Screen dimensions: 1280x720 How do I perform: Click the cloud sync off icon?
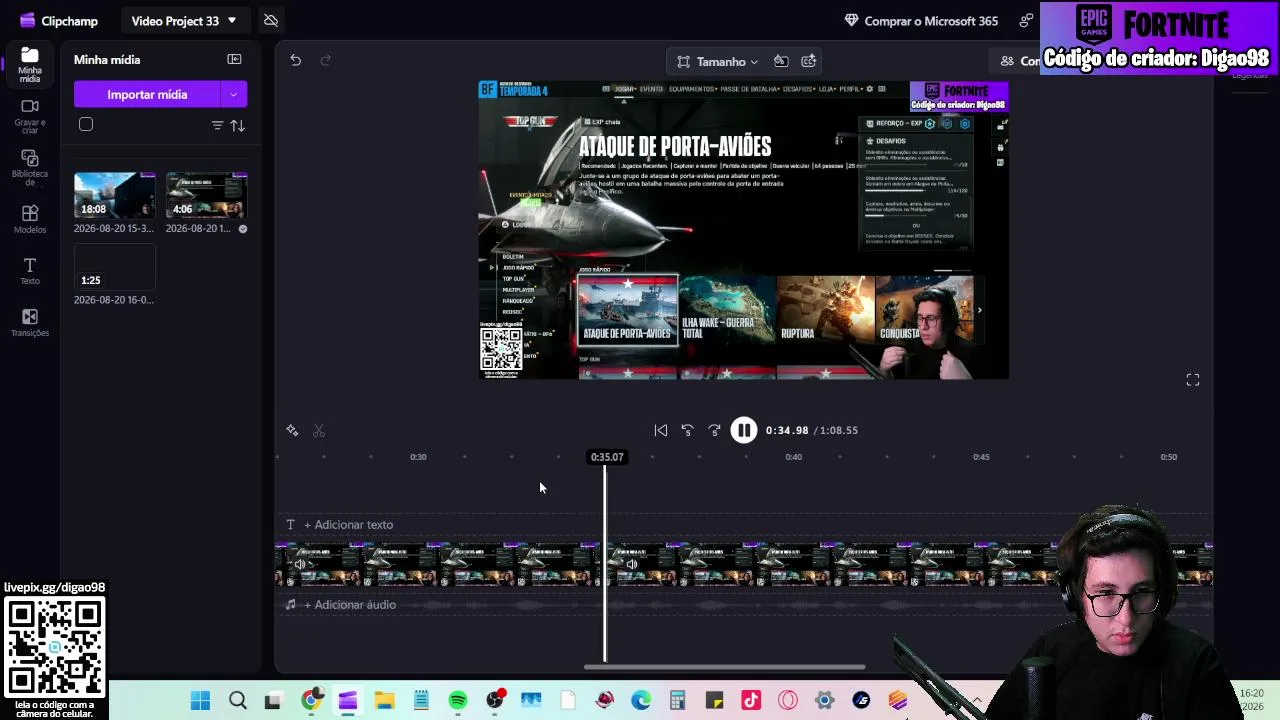click(x=270, y=20)
